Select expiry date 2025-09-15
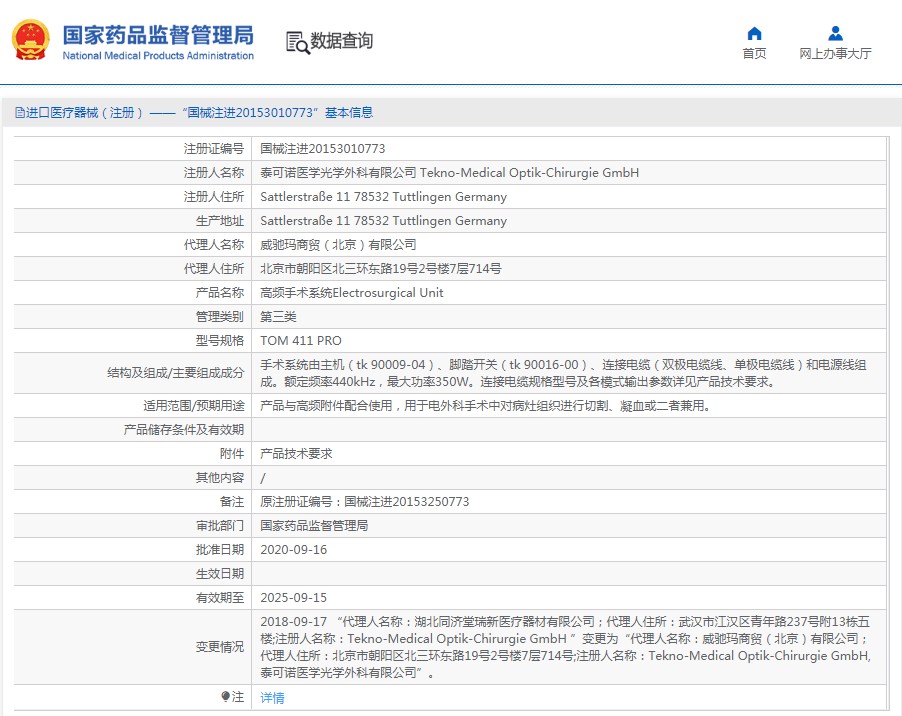The image size is (902, 716). click(293, 598)
